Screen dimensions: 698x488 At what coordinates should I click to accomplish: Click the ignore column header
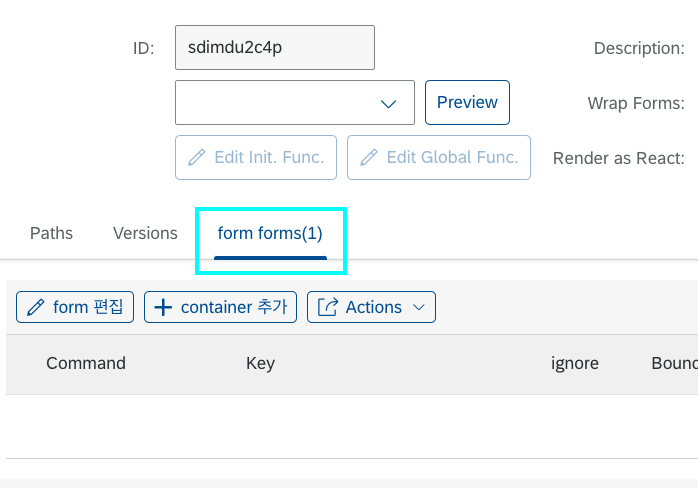(x=575, y=363)
